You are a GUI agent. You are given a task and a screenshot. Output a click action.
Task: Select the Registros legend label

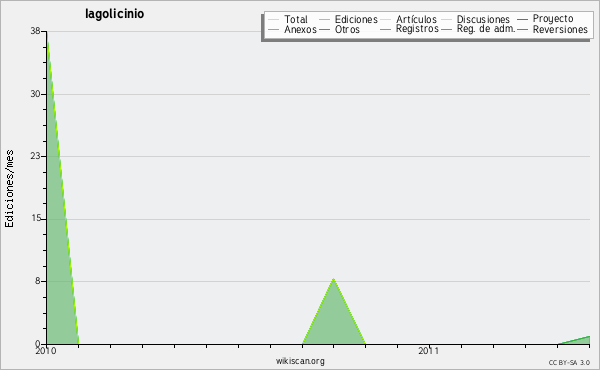(417, 29)
